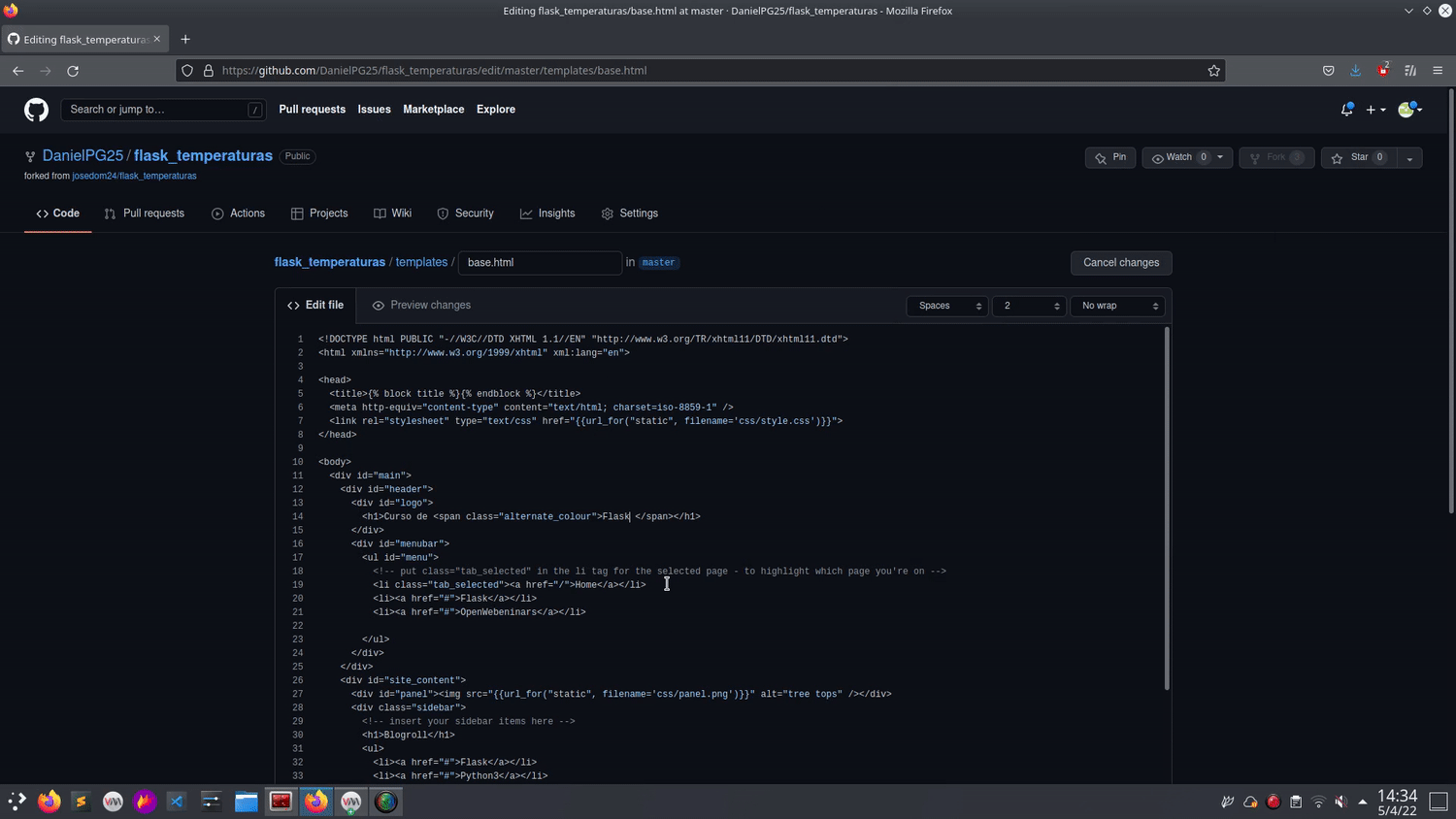The width and height of the screenshot is (1456, 819).
Task: Click line 21 OpenWebeninars list item text
Action: point(480,612)
